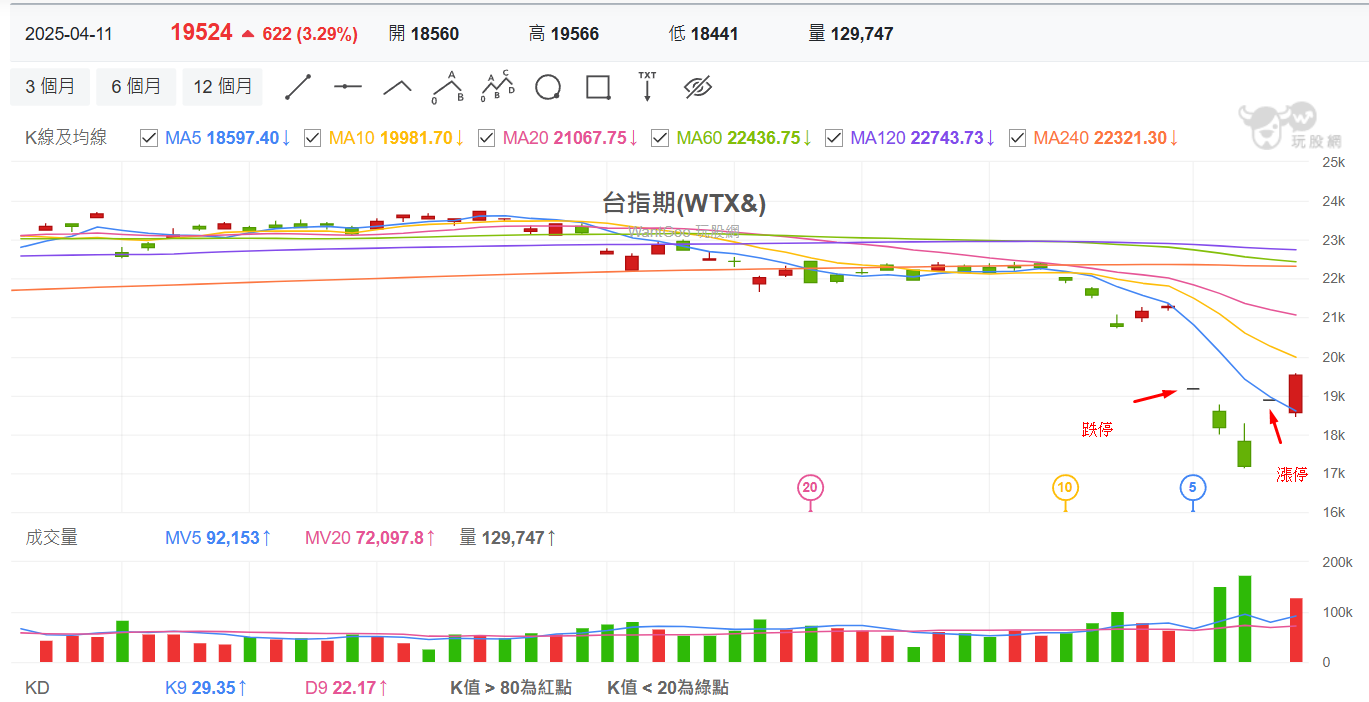Uncheck the MA120 moving average checkbox
Image resolution: width=1369 pixels, height=702 pixels.
pyautogui.click(x=834, y=138)
